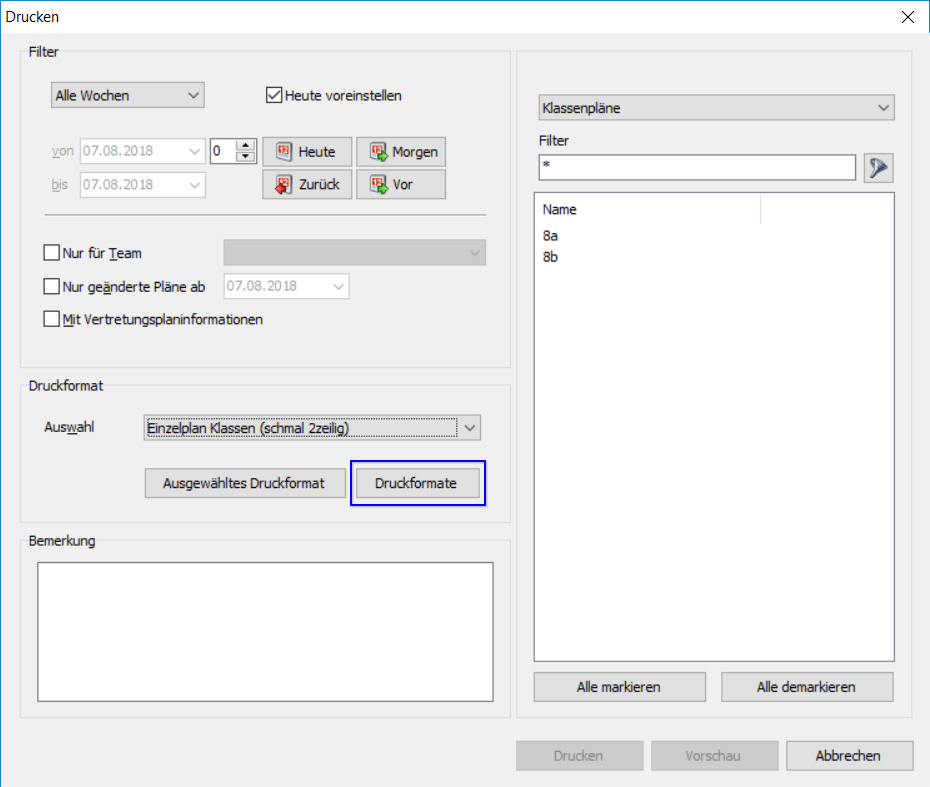This screenshot has width=930, height=787.
Task: Enable Nur geänderte Pläne ab checkbox
Action: 52,286
